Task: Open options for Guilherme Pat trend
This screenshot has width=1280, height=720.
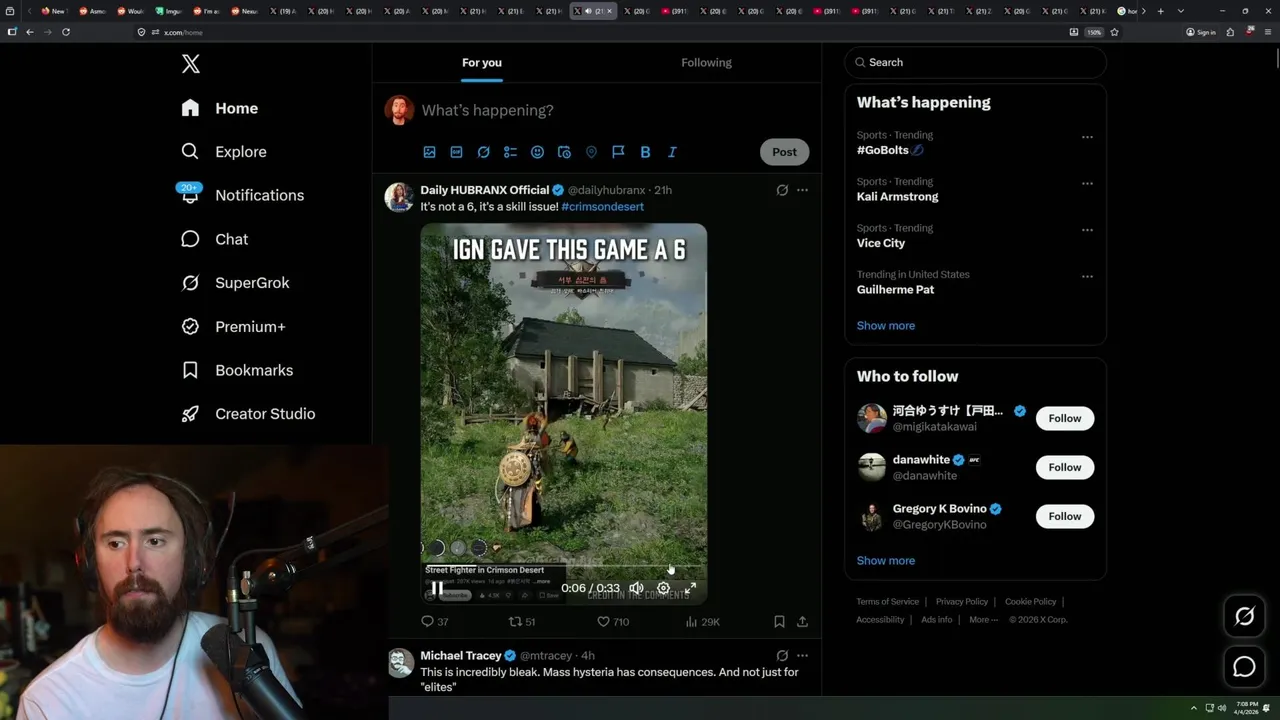Action: (1087, 277)
